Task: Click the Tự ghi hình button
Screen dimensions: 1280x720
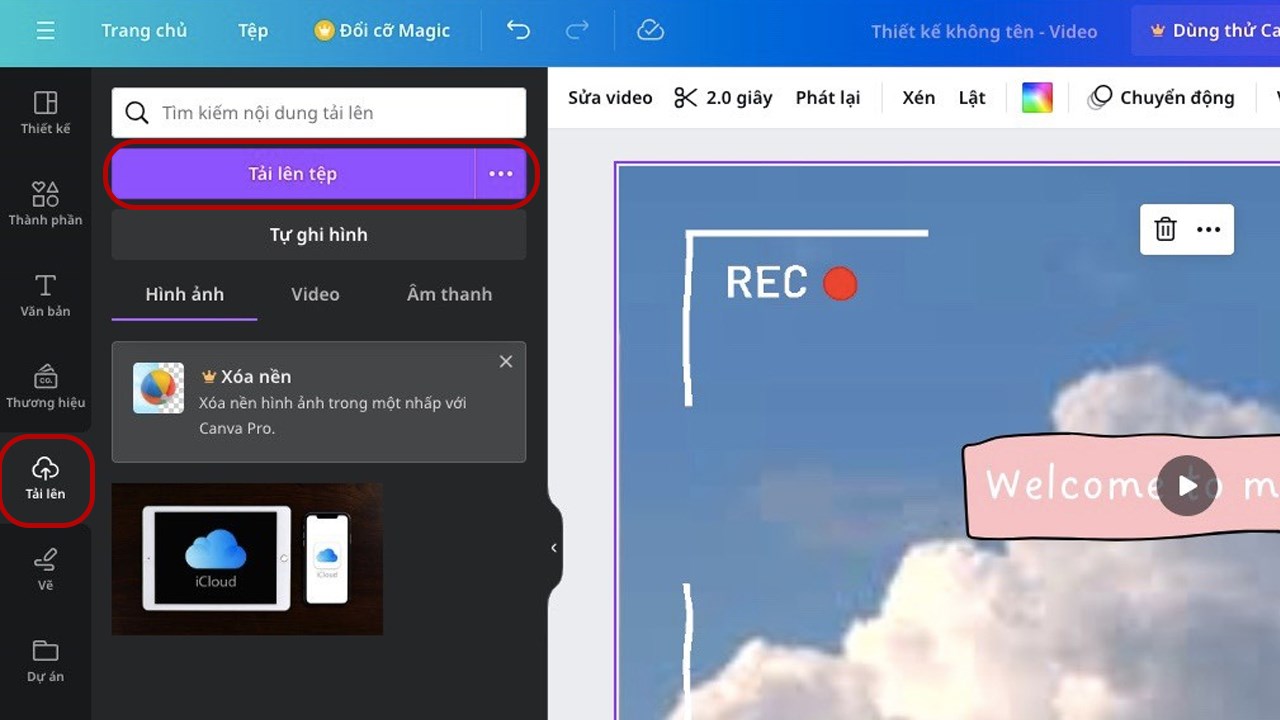Action: tap(319, 235)
